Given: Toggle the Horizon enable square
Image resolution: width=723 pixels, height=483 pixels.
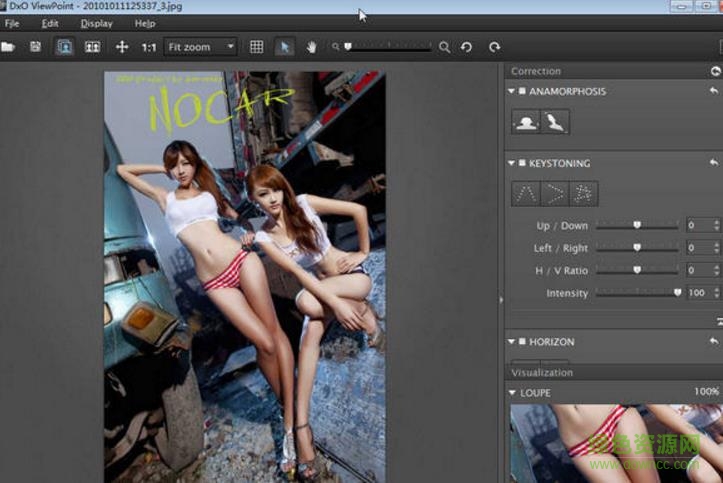Looking at the screenshot, I should coord(522,342).
